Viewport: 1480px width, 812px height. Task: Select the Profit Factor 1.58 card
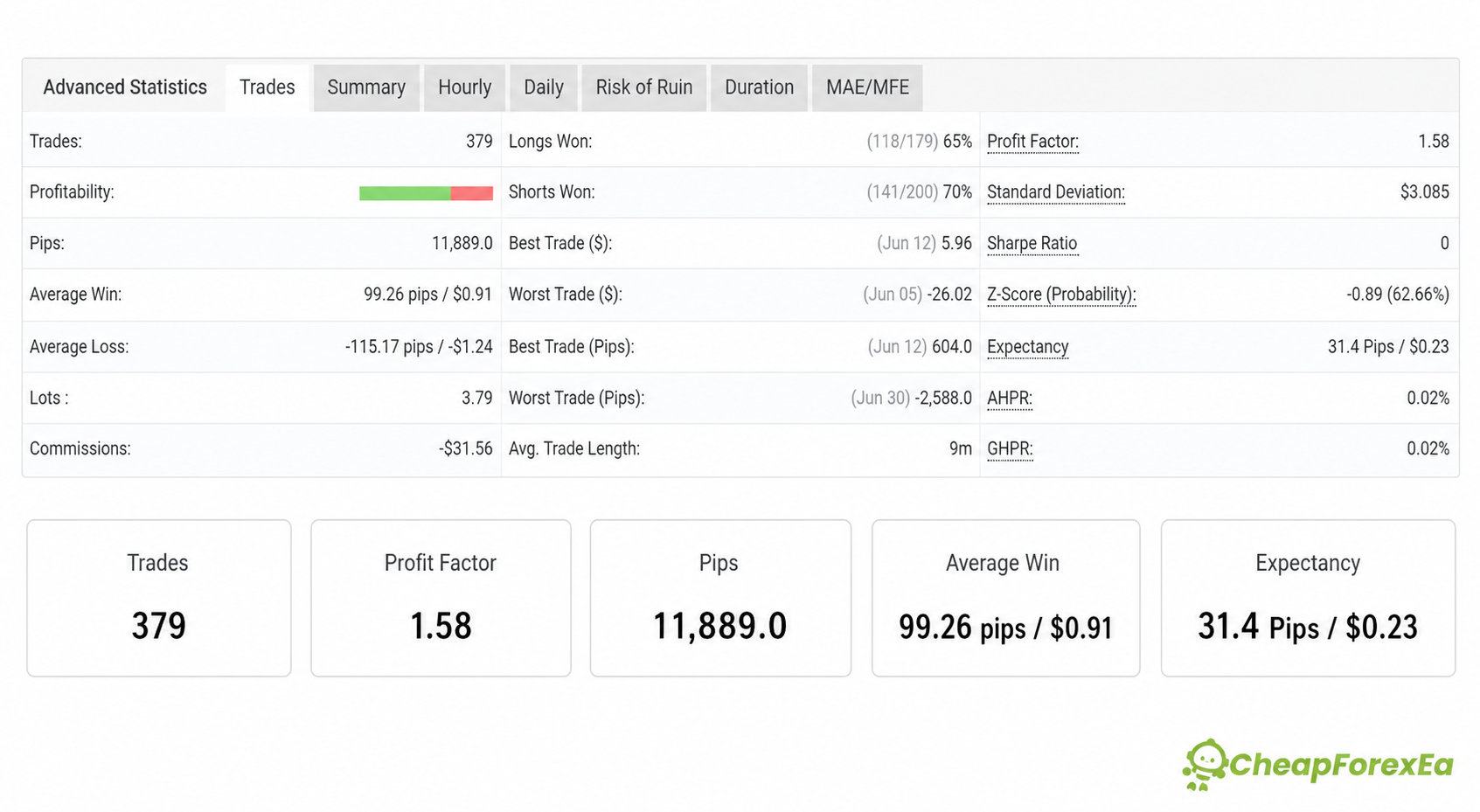(441, 598)
